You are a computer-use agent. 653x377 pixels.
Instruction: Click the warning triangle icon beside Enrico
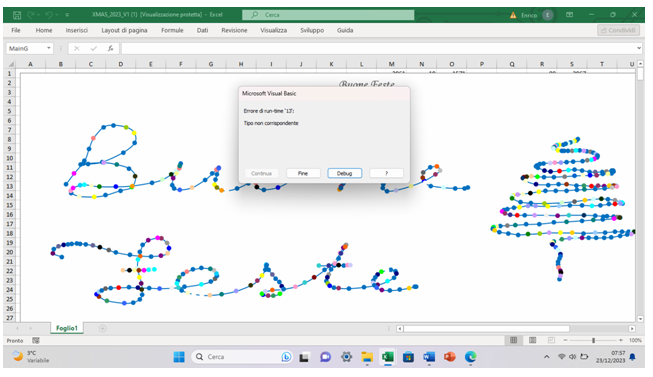(x=513, y=15)
